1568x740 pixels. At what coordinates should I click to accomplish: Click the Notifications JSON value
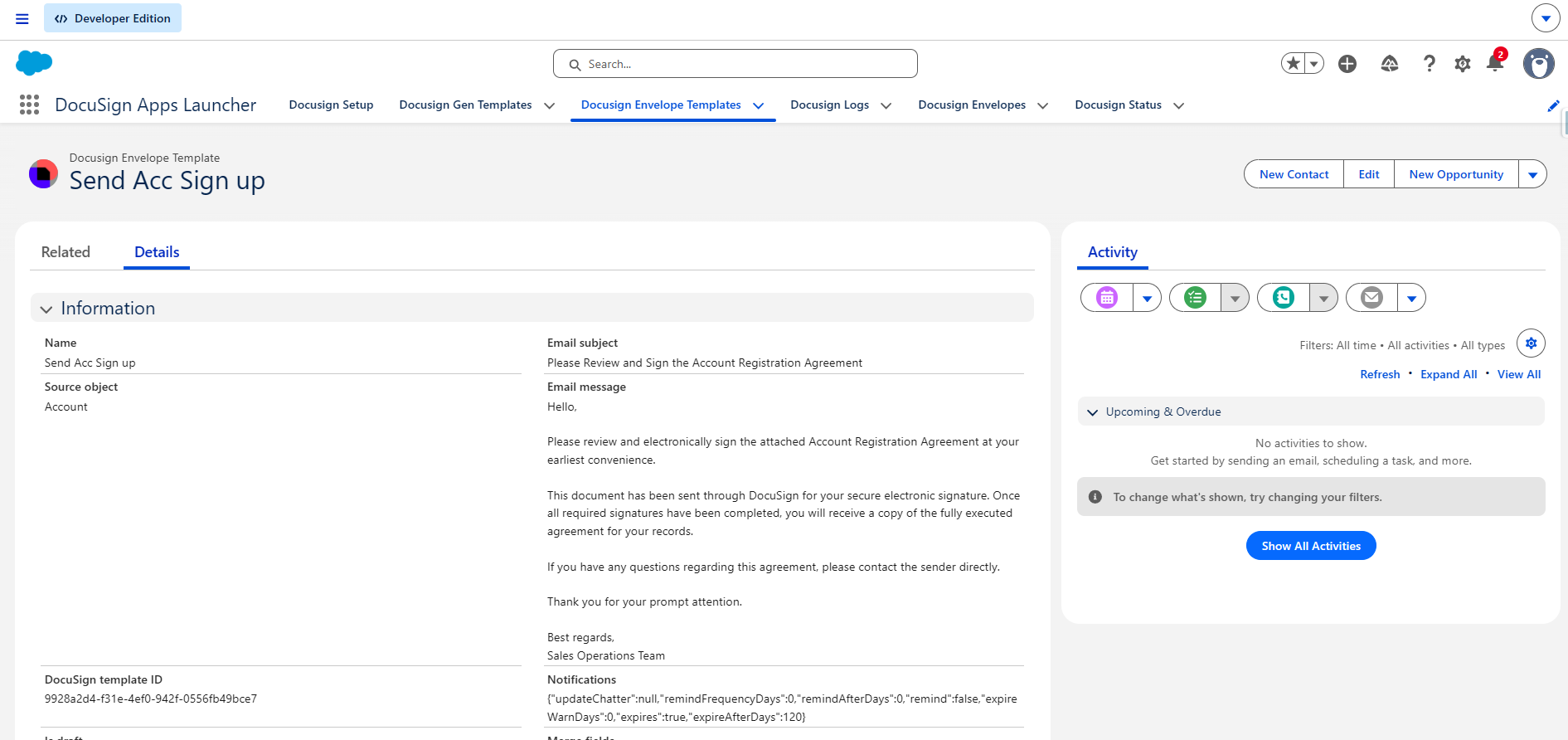click(x=782, y=708)
